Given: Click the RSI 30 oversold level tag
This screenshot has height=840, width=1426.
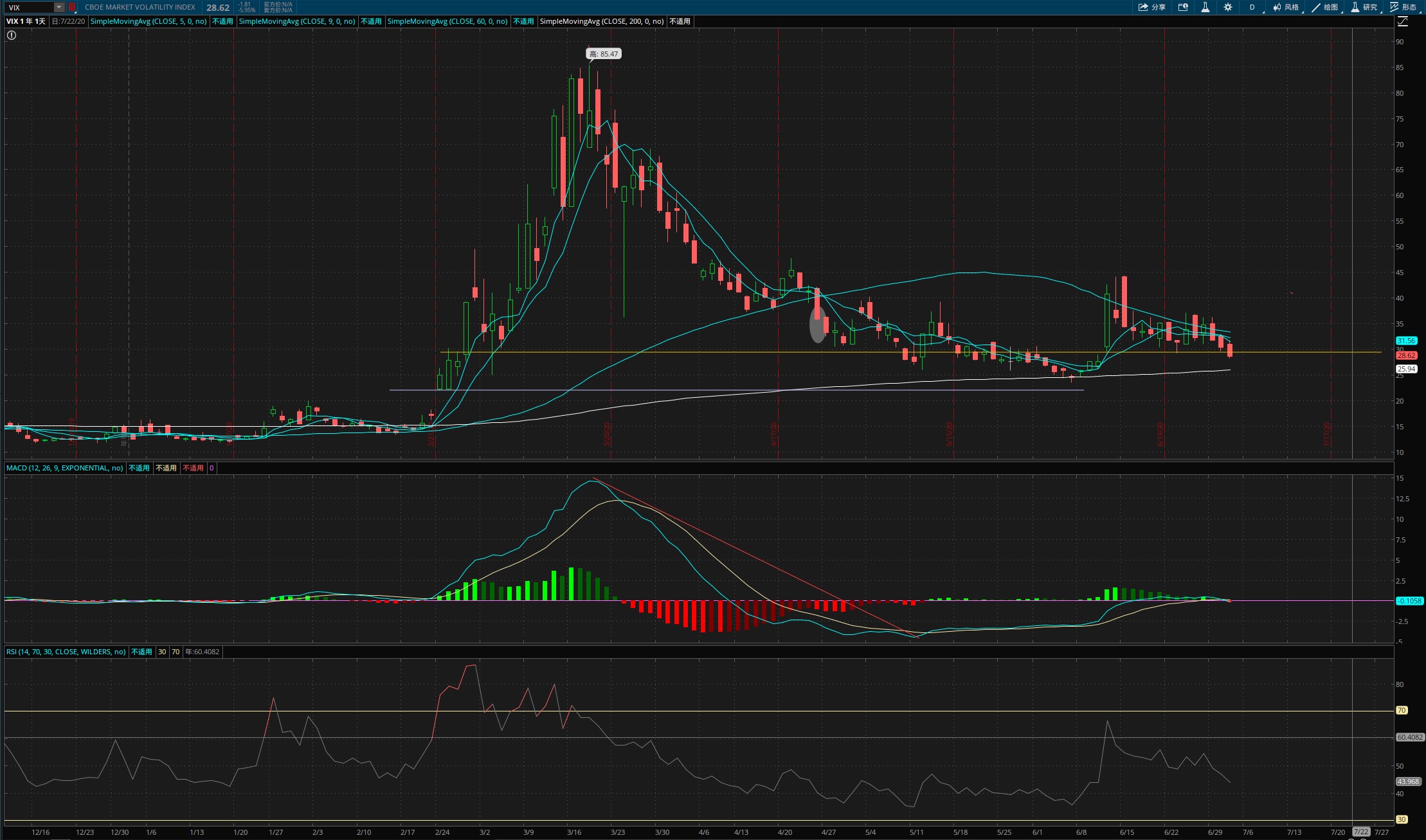Looking at the screenshot, I should click(x=1402, y=819).
